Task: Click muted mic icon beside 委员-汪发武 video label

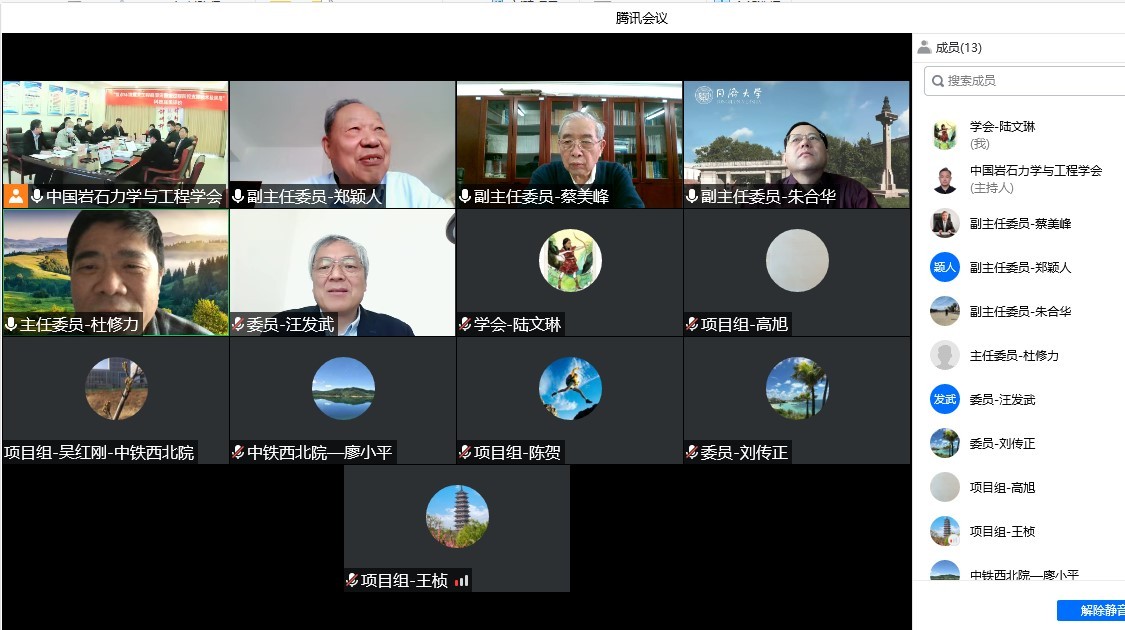Action: tap(238, 324)
